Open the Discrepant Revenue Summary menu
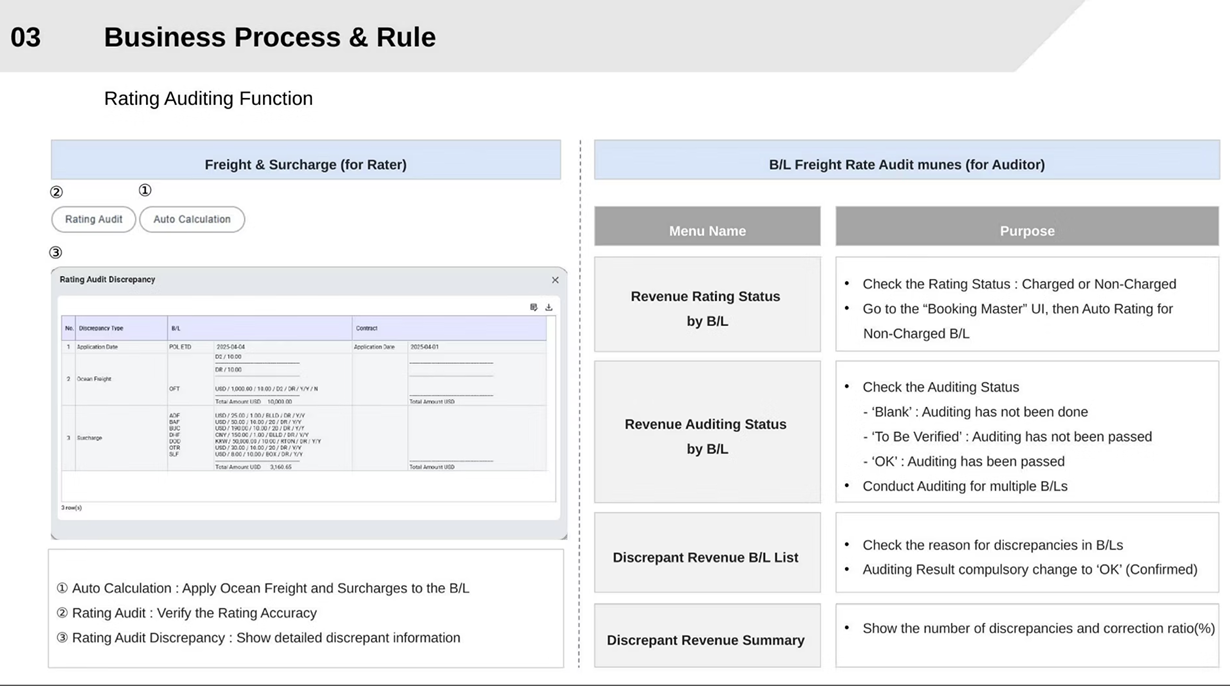 (x=706, y=640)
